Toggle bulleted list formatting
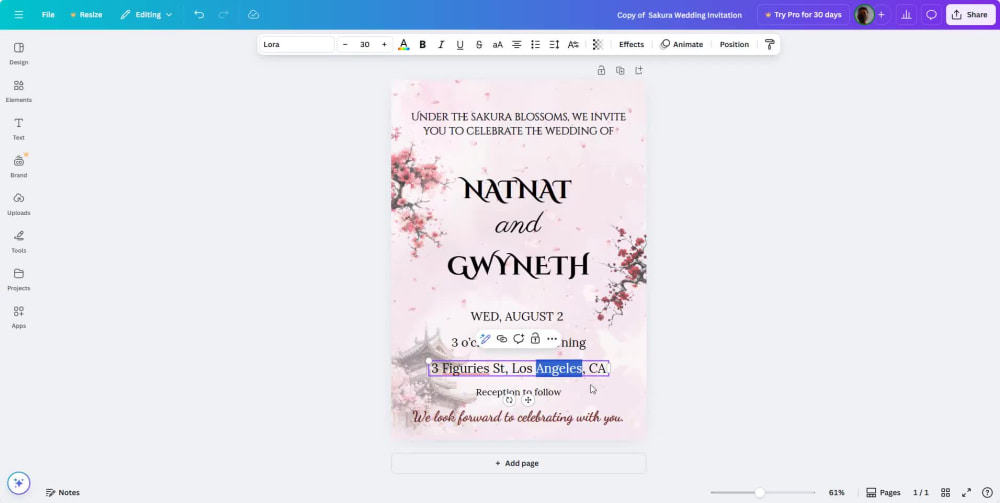The height and width of the screenshot is (503, 1000). (x=536, y=44)
